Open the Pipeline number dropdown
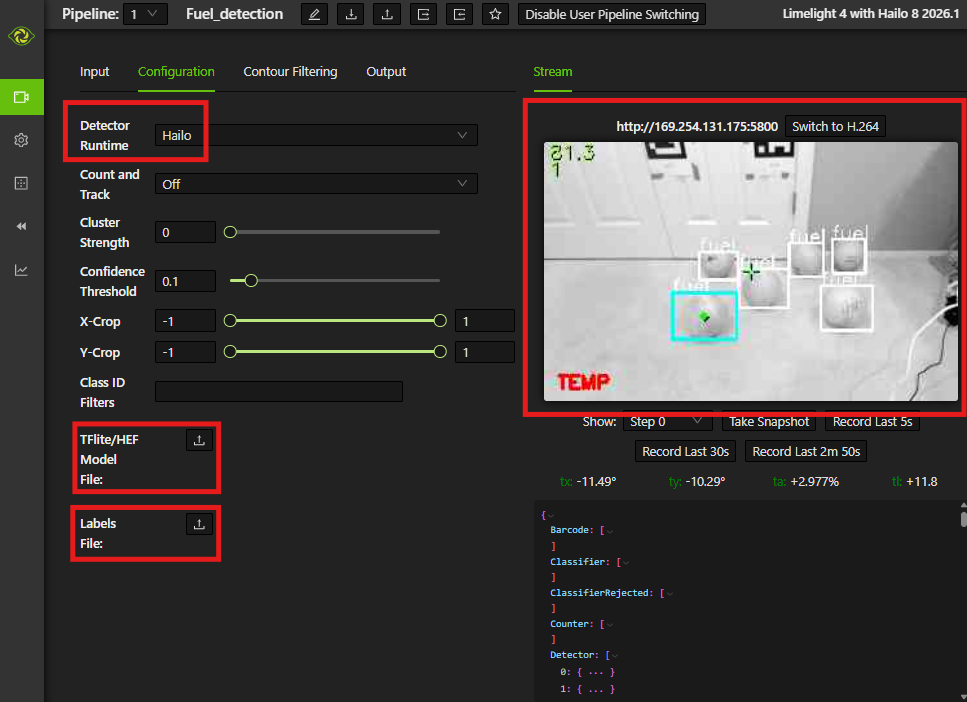 pos(145,14)
